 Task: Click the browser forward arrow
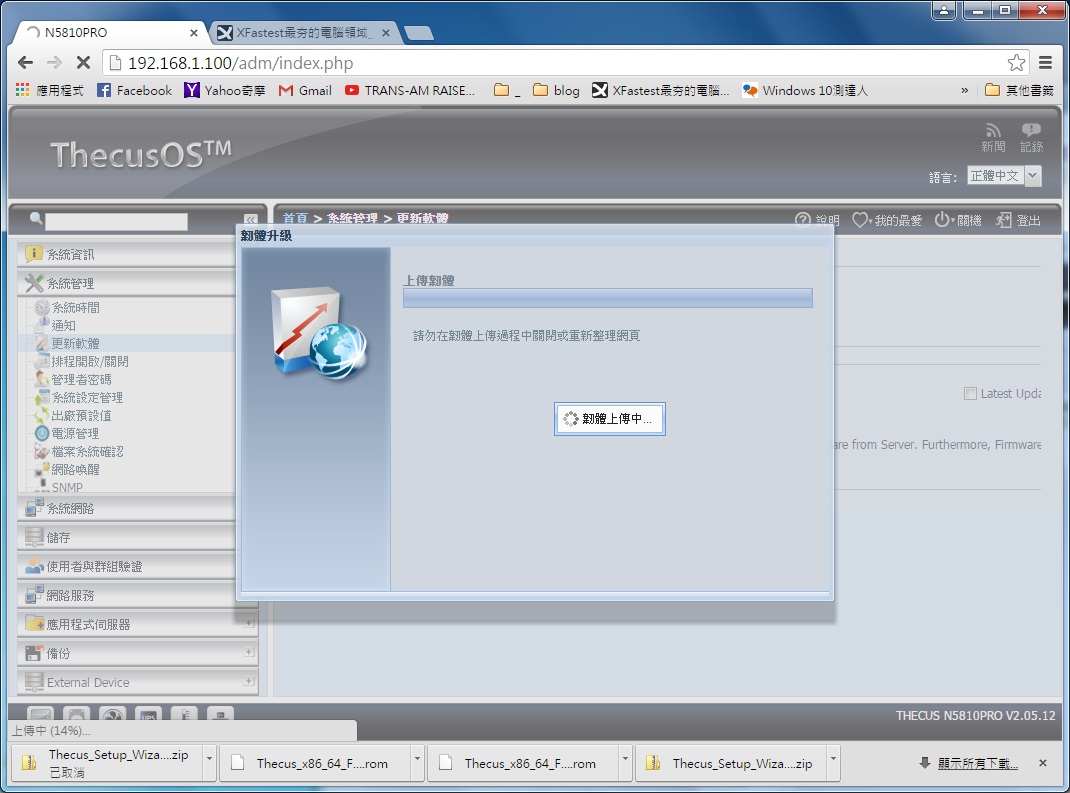point(55,63)
